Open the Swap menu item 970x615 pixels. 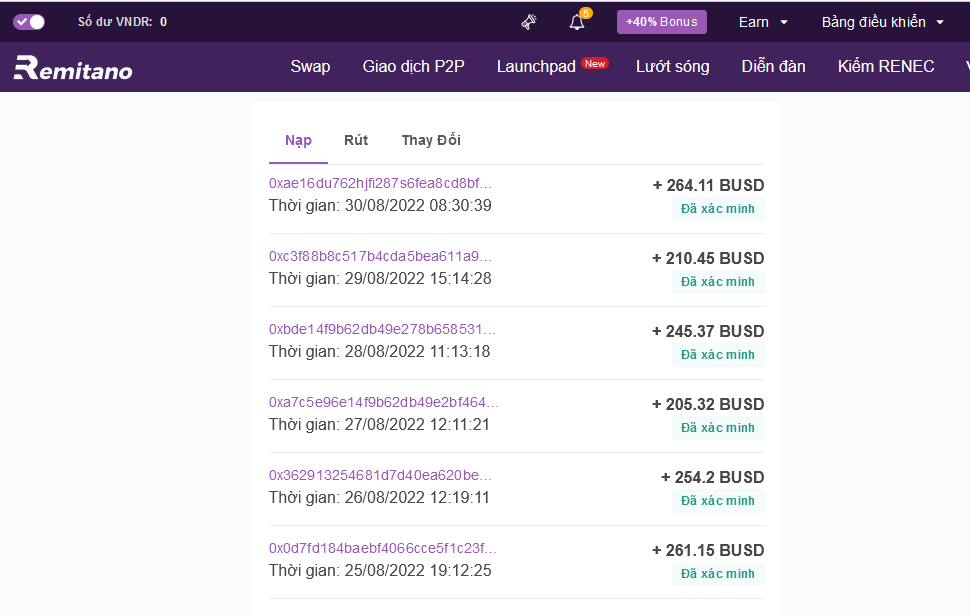pyautogui.click(x=310, y=66)
